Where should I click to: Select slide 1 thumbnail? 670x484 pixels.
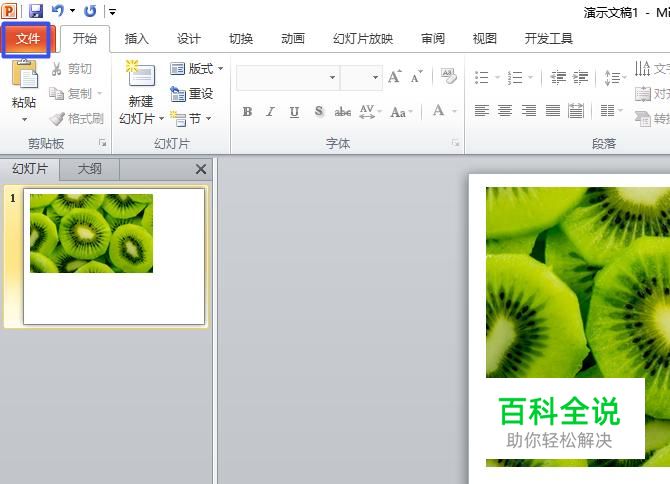[114, 256]
